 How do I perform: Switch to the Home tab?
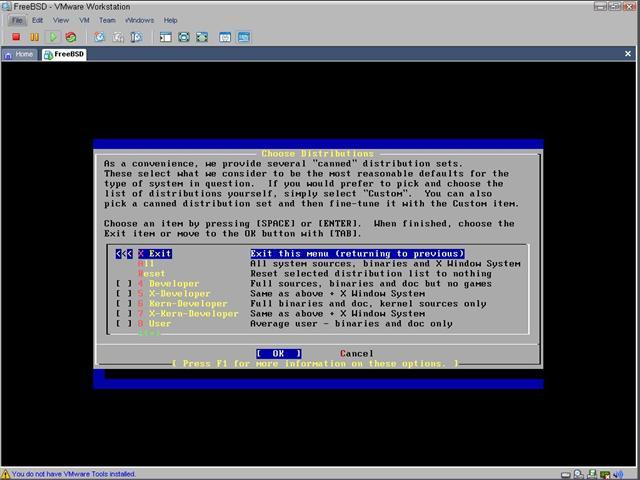coord(20,54)
